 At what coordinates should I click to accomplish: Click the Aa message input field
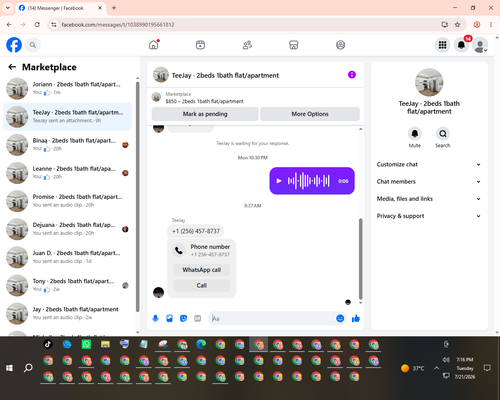click(272, 318)
